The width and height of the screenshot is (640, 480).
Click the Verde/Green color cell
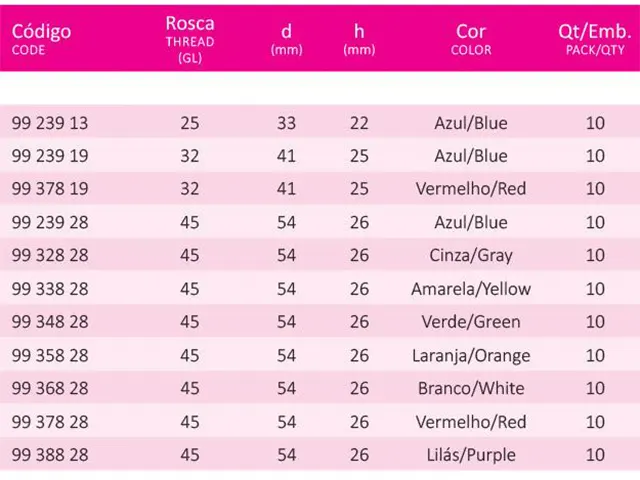tap(471, 322)
